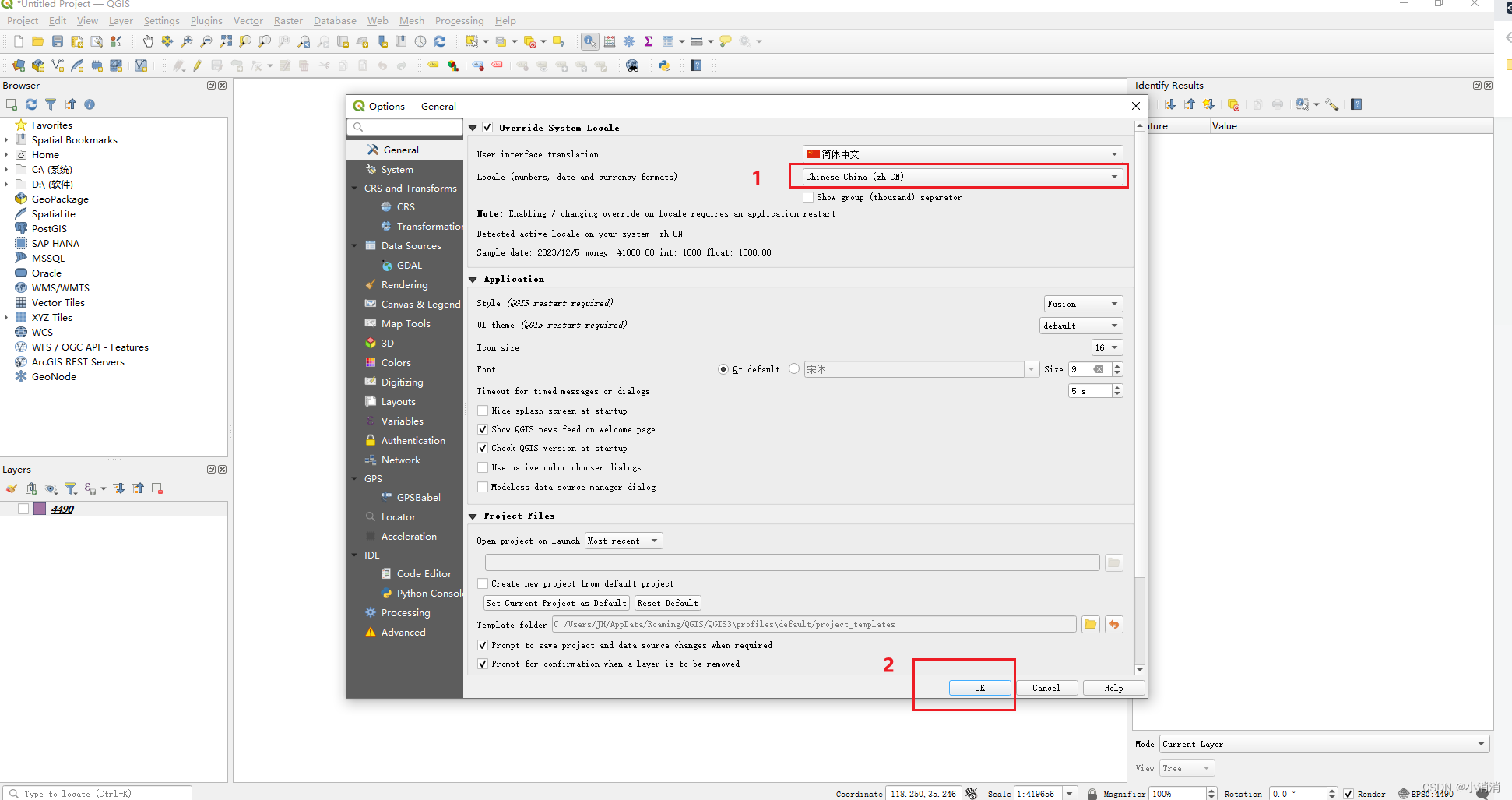Click the Reset Default button
This screenshot has width=1512, height=800.
667,603
